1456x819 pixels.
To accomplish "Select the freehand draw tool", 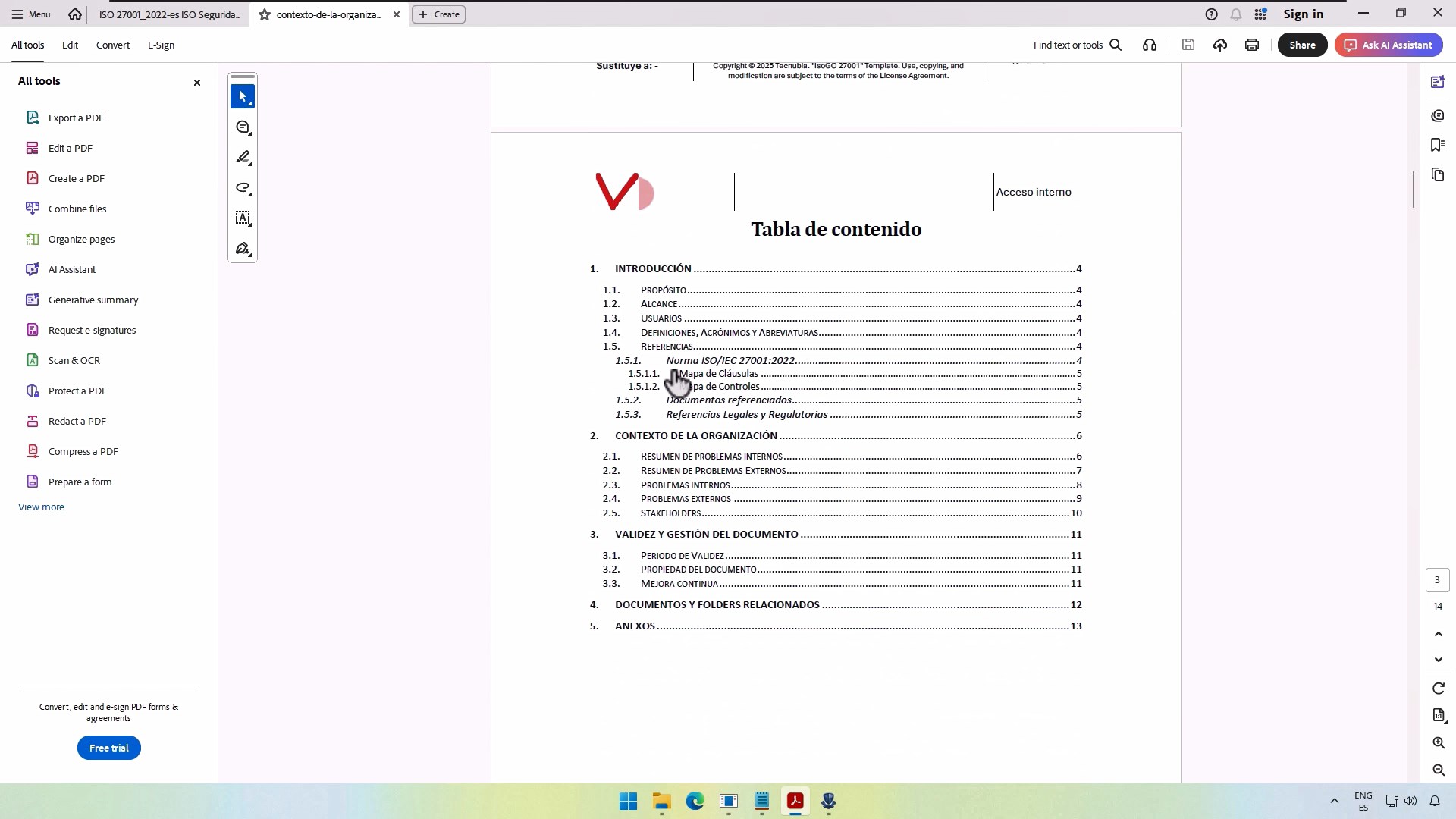I will (x=243, y=188).
